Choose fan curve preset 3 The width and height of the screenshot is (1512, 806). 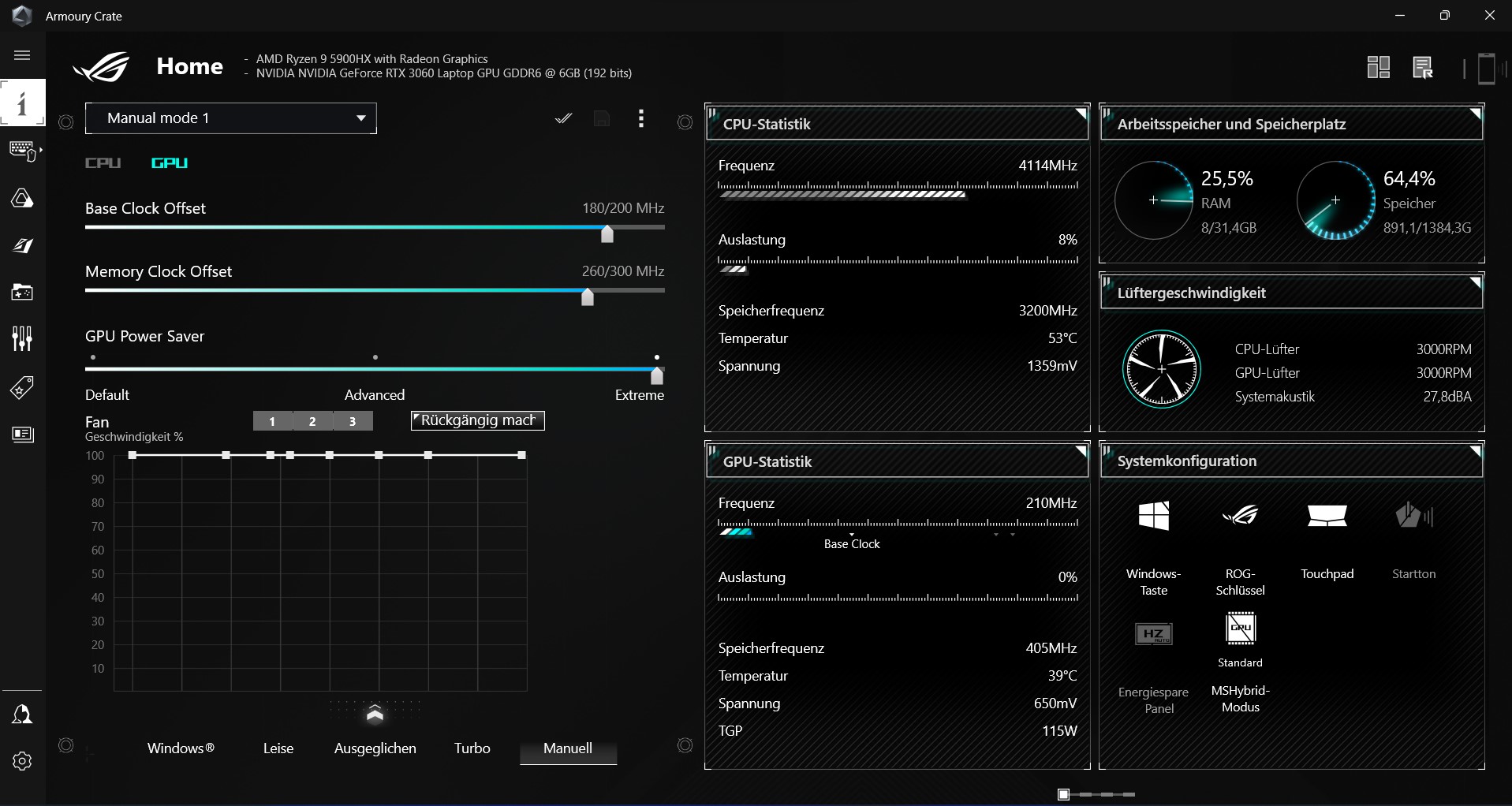tap(353, 421)
